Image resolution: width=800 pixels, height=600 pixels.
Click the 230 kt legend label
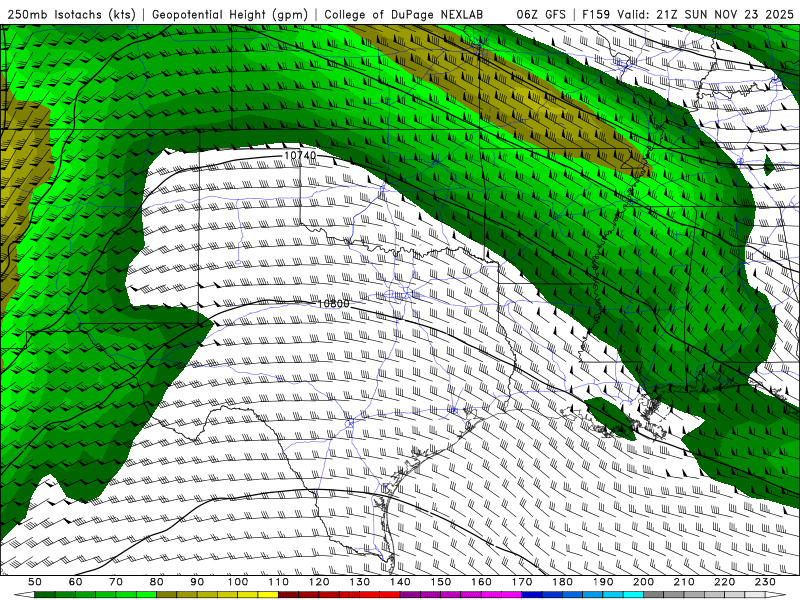pos(765,582)
